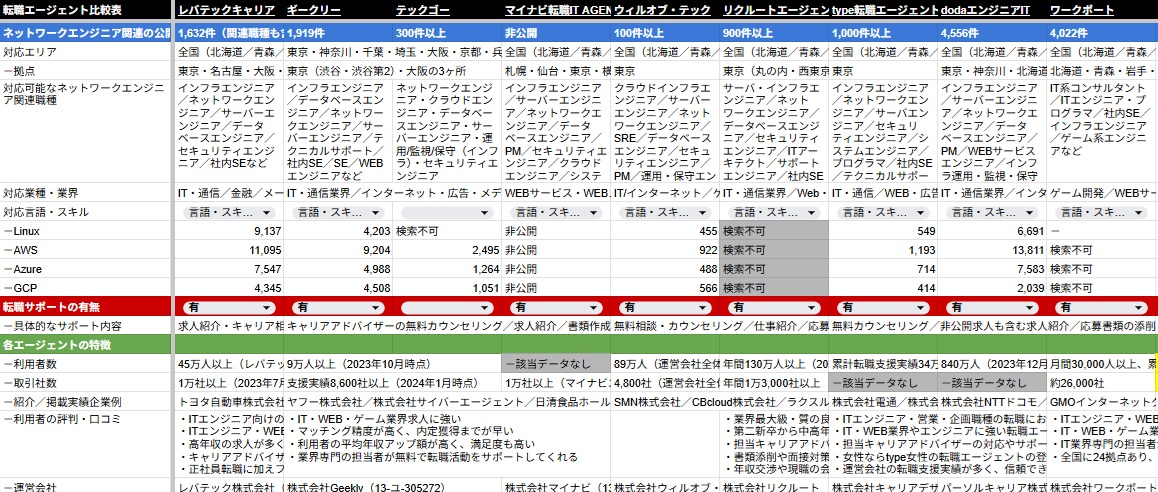Expand 言語・スキル dropdown under レバテックキャリア
The image size is (1158, 492).
pyautogui.click(x=229, y=212)
